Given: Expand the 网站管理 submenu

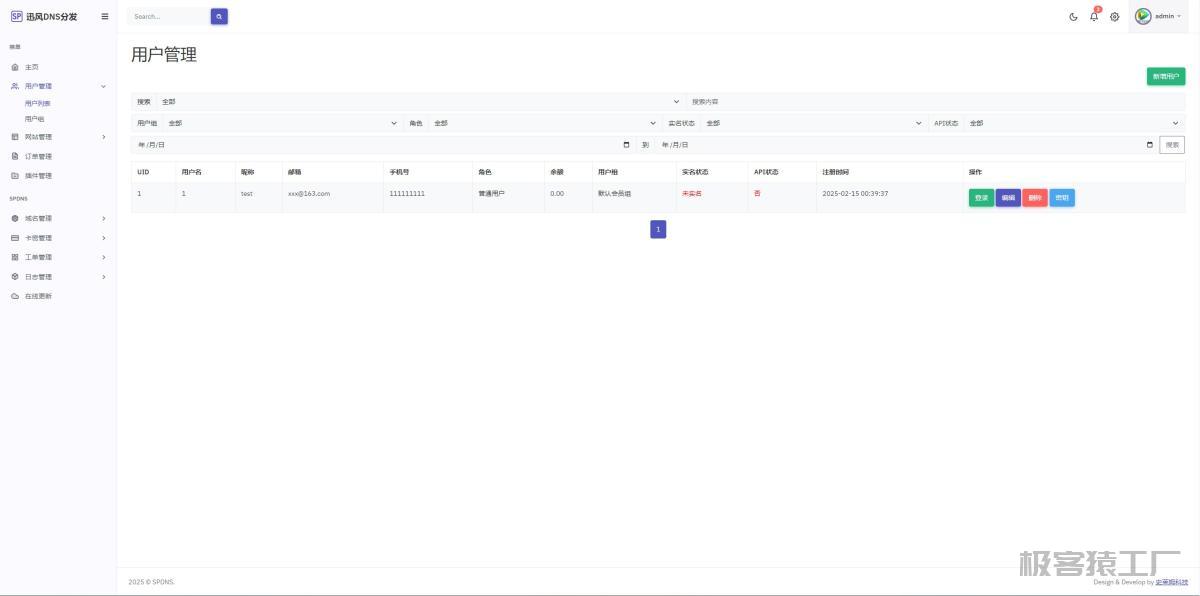Looking at the screenshot, I should [58, 137].
